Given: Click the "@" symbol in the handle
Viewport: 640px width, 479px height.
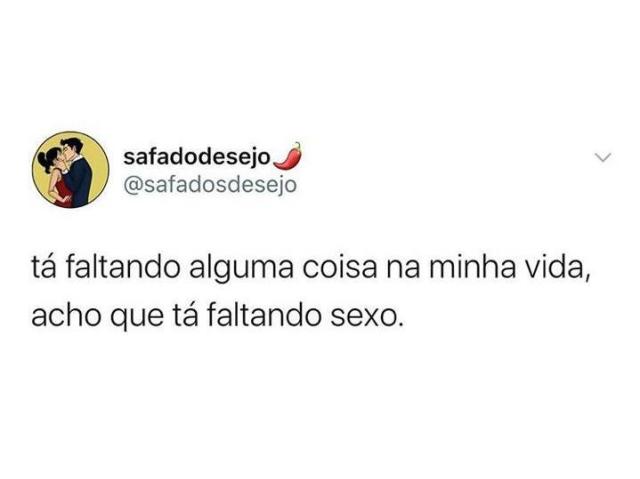Looking at the screenshot, I should point(133,186).
